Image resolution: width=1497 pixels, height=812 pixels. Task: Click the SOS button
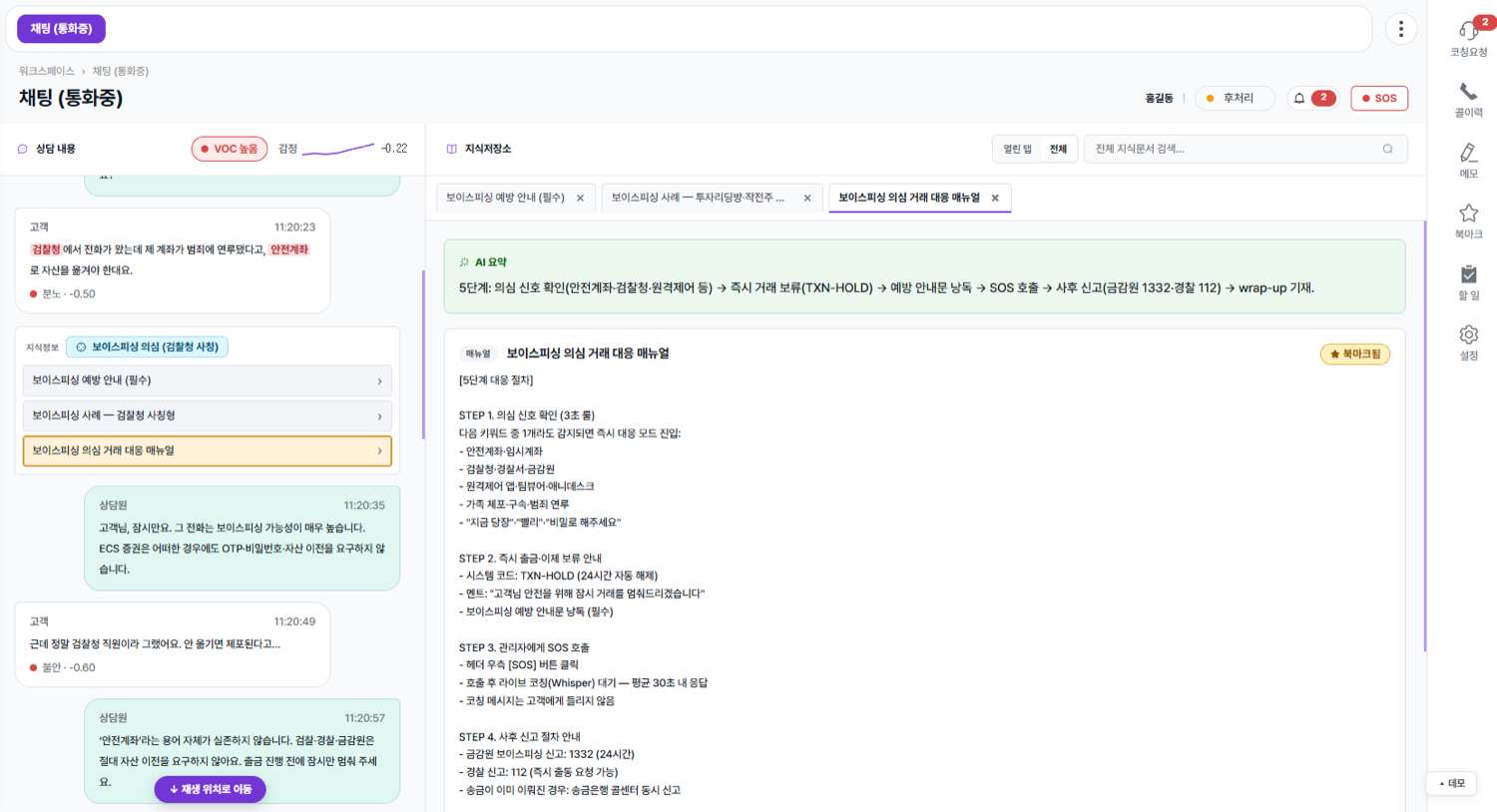(x=1379, y=98)
